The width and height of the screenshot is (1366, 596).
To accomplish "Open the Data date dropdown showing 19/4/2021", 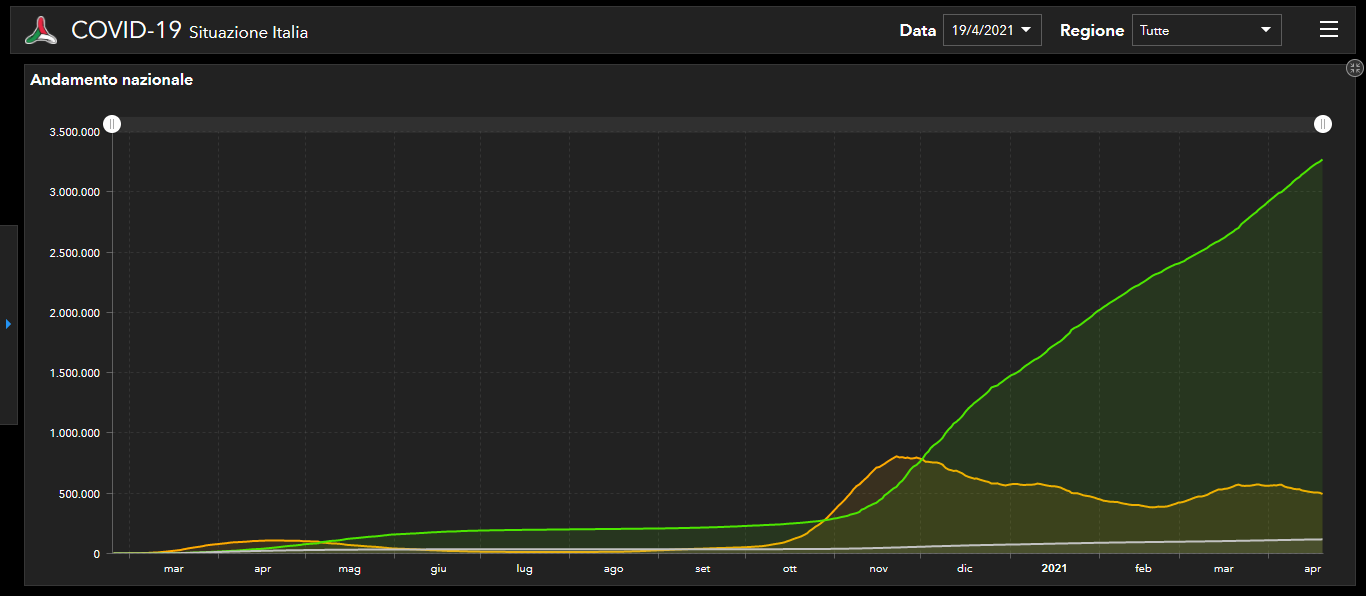I will pos(991,30).
